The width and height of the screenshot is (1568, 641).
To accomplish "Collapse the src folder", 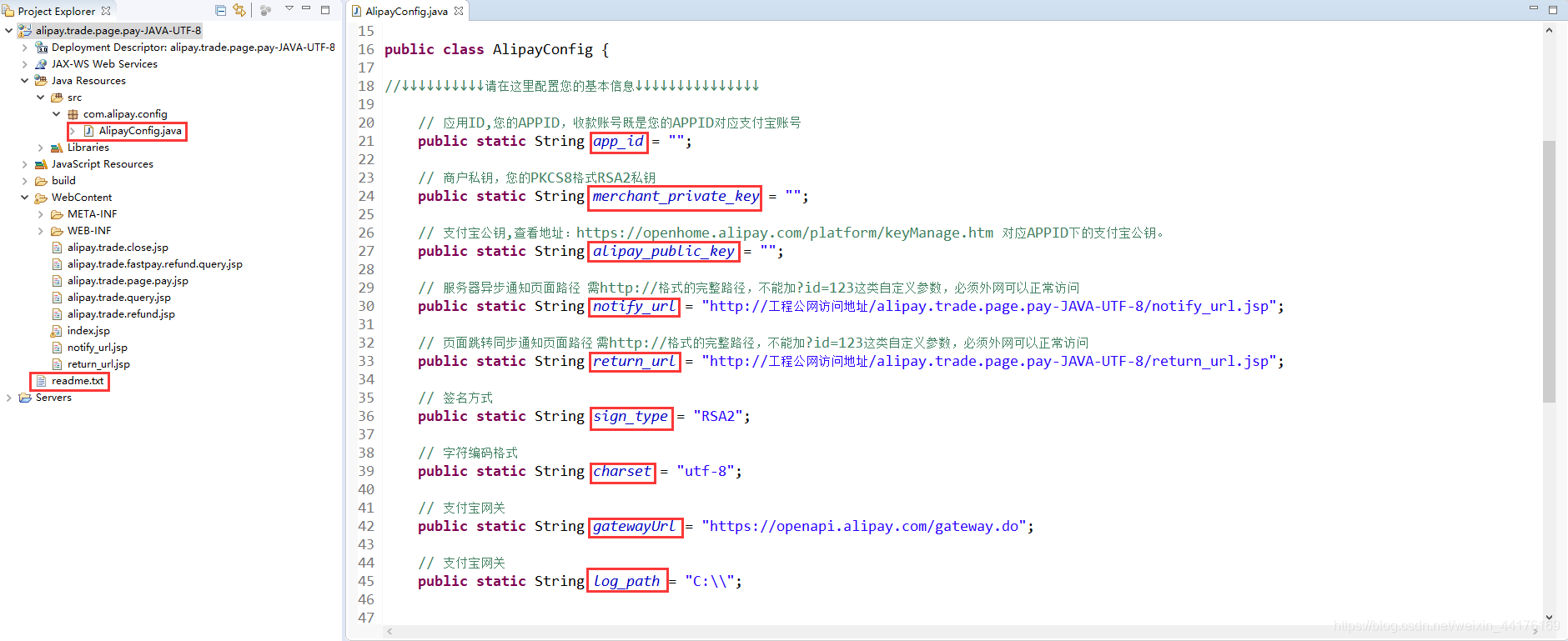I will pyautogui.click(x=41, y=98).
